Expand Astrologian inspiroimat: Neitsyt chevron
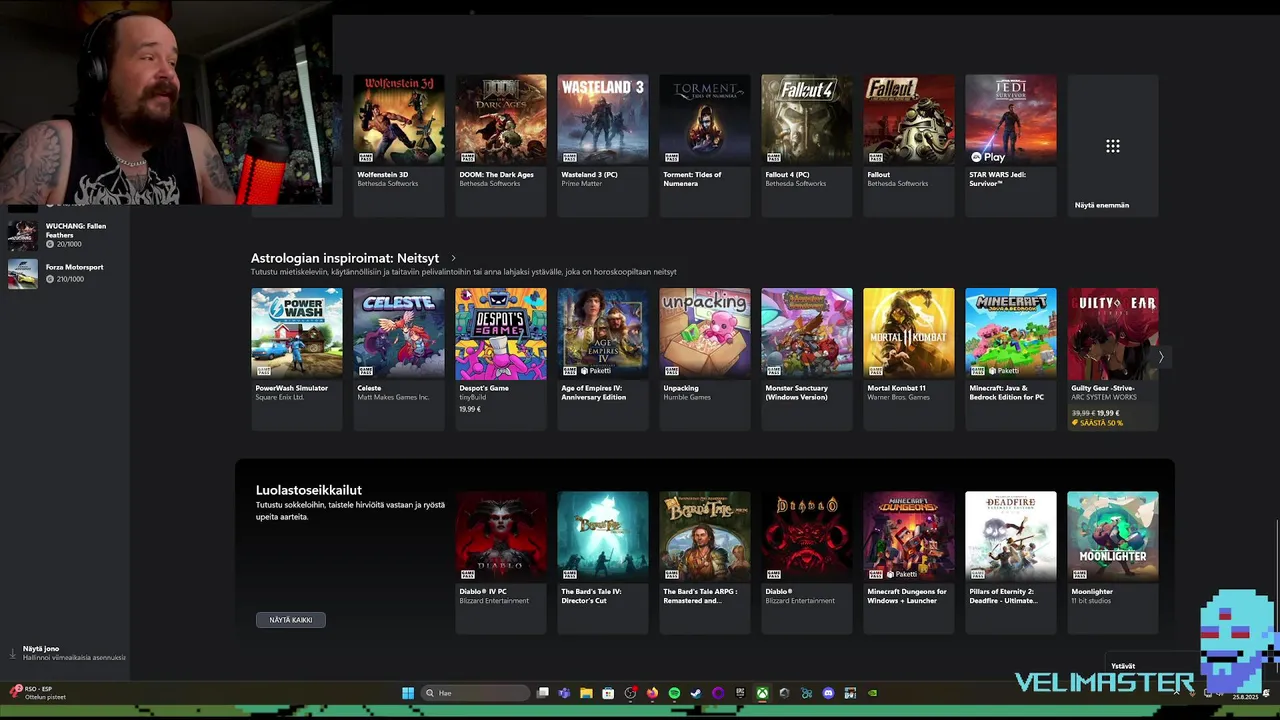This screenshot has width=1280, height=720. [x=453, y=258]
